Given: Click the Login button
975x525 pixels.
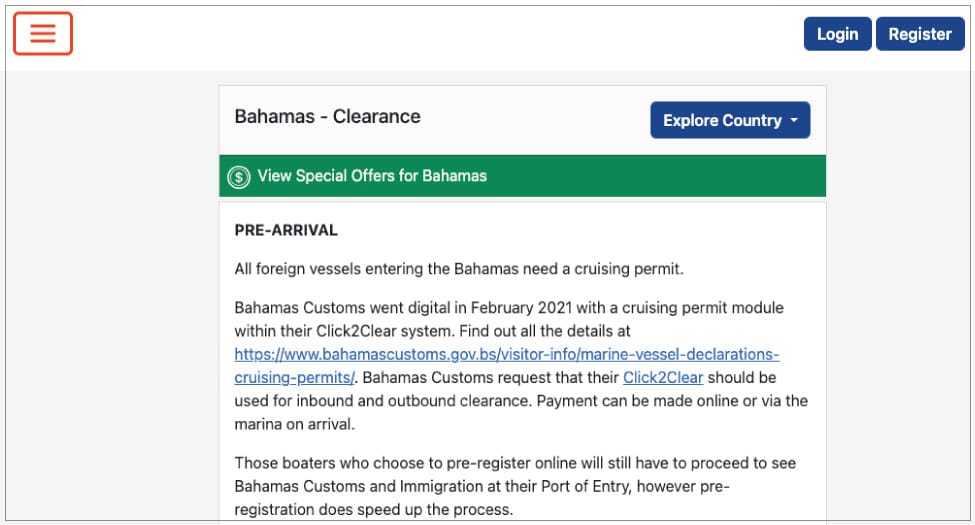Looking at the screenshot, I should [x=837, y=34].
